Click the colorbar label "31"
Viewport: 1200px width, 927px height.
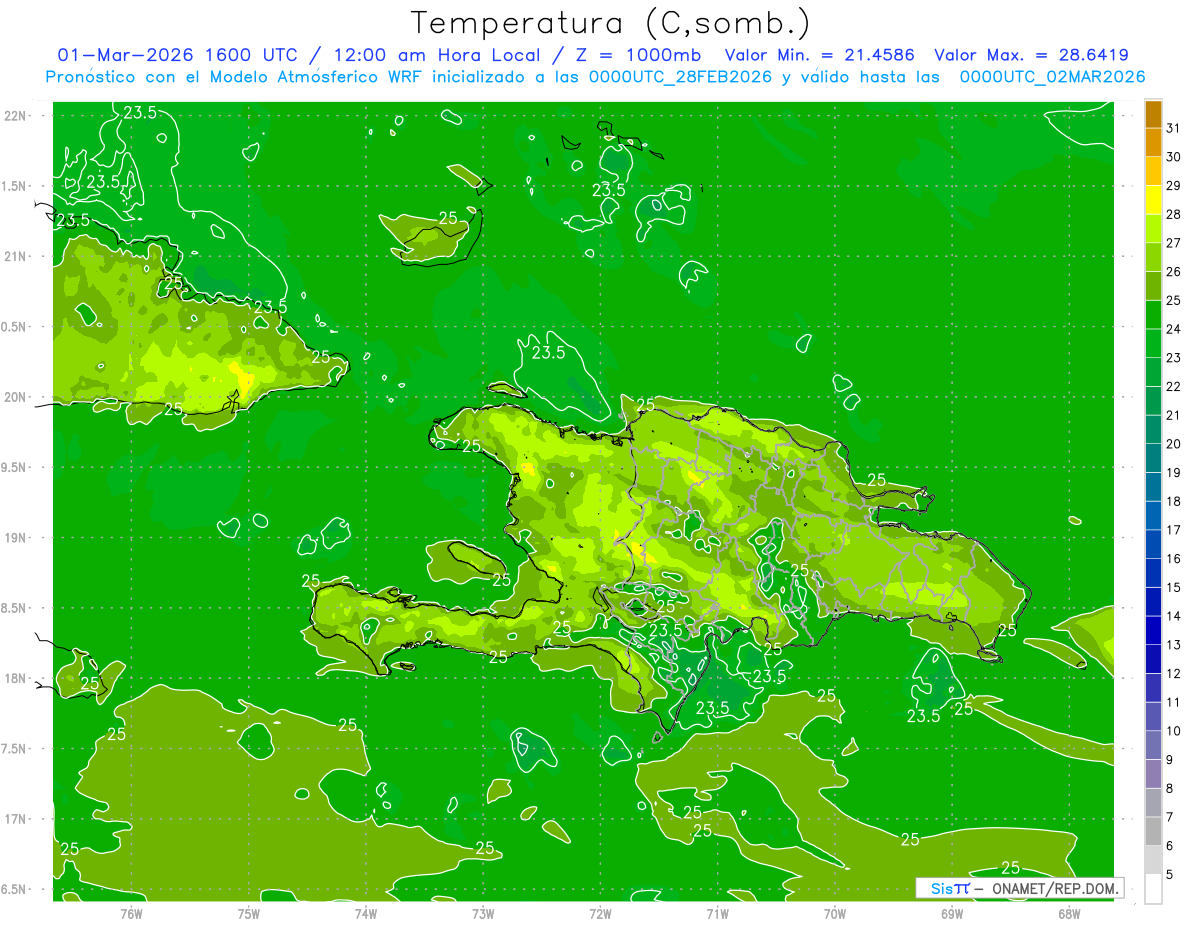1174,128
